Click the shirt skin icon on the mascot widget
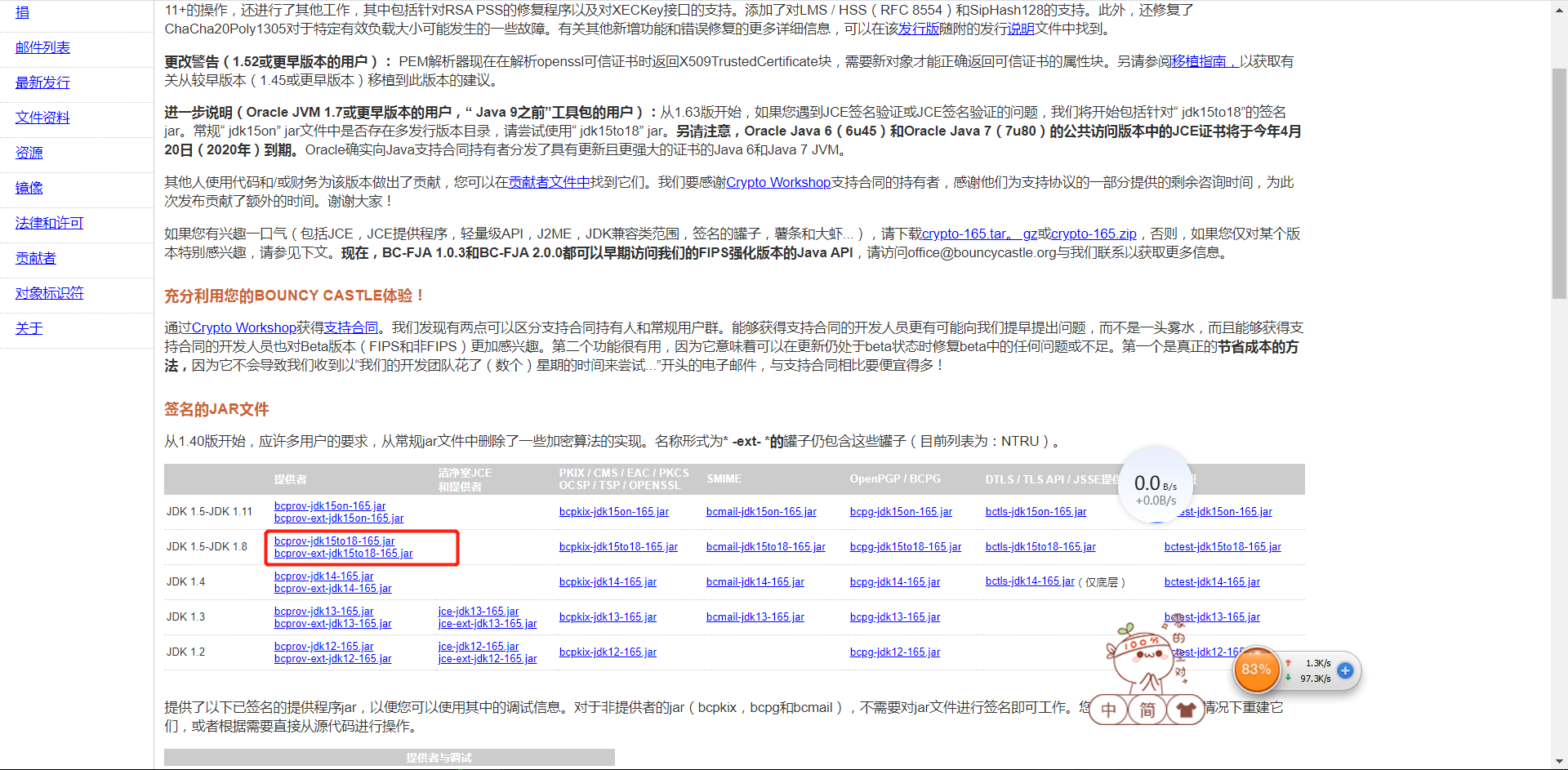 1186,710
